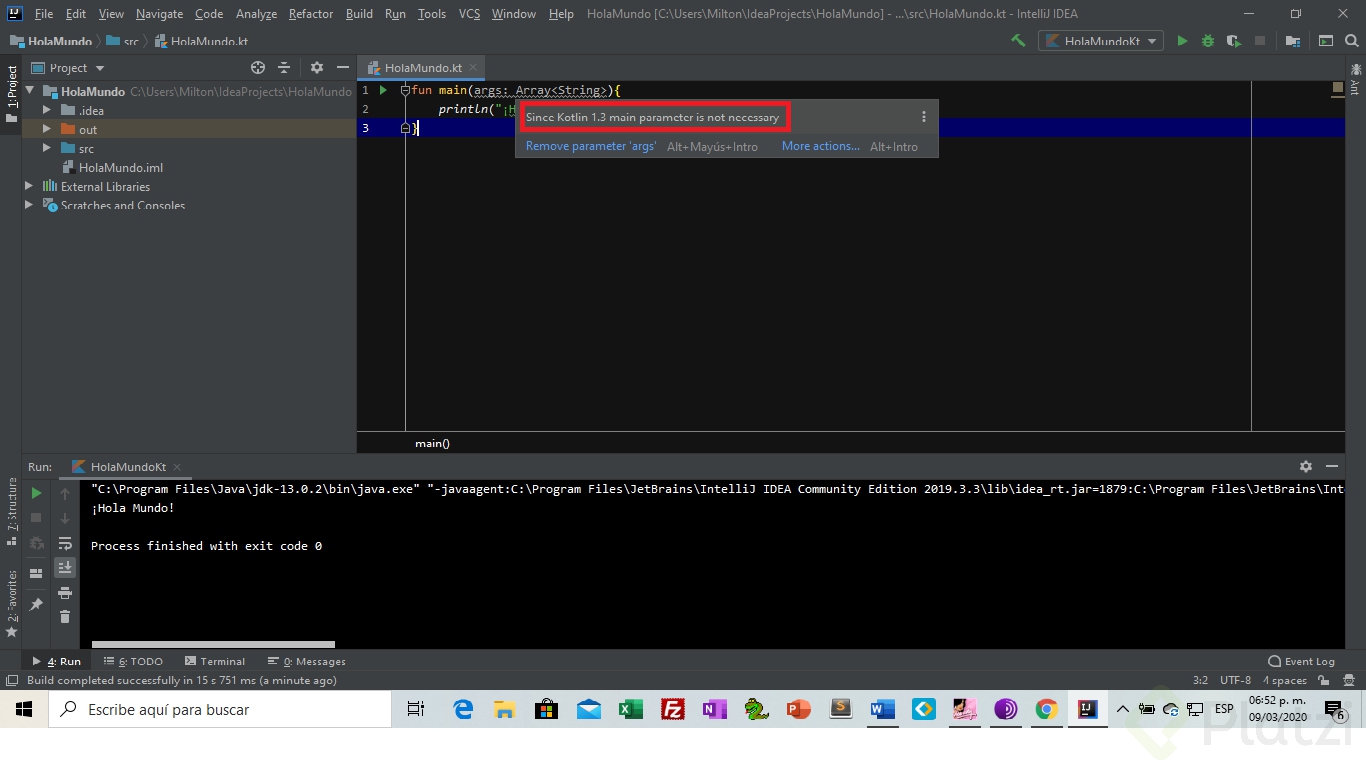Open FileZilla from the taskbar
Image resolution: width=1366 pixels, height=768 pixels.
click(673, 710)
